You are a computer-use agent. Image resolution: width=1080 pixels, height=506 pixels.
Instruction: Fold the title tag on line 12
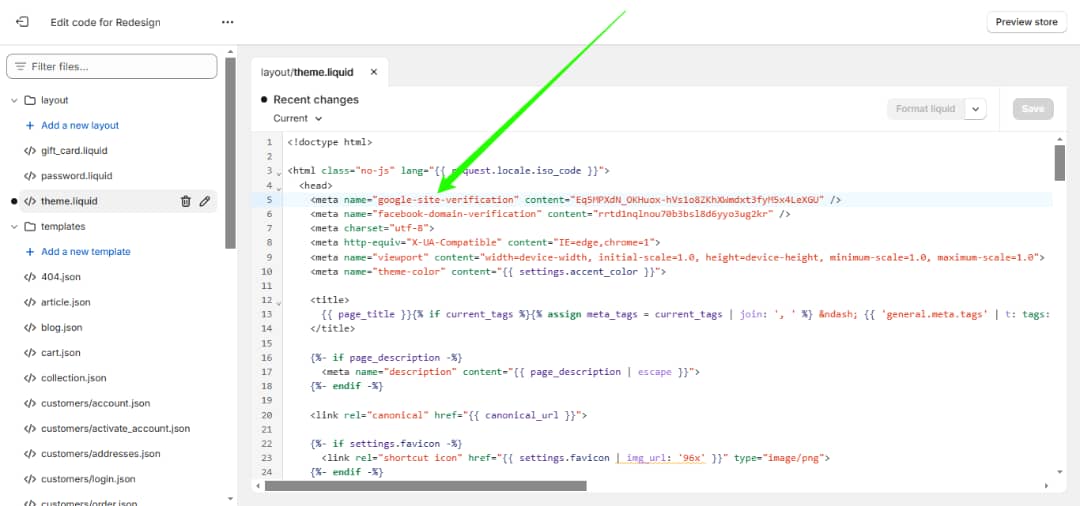point(279,302)
